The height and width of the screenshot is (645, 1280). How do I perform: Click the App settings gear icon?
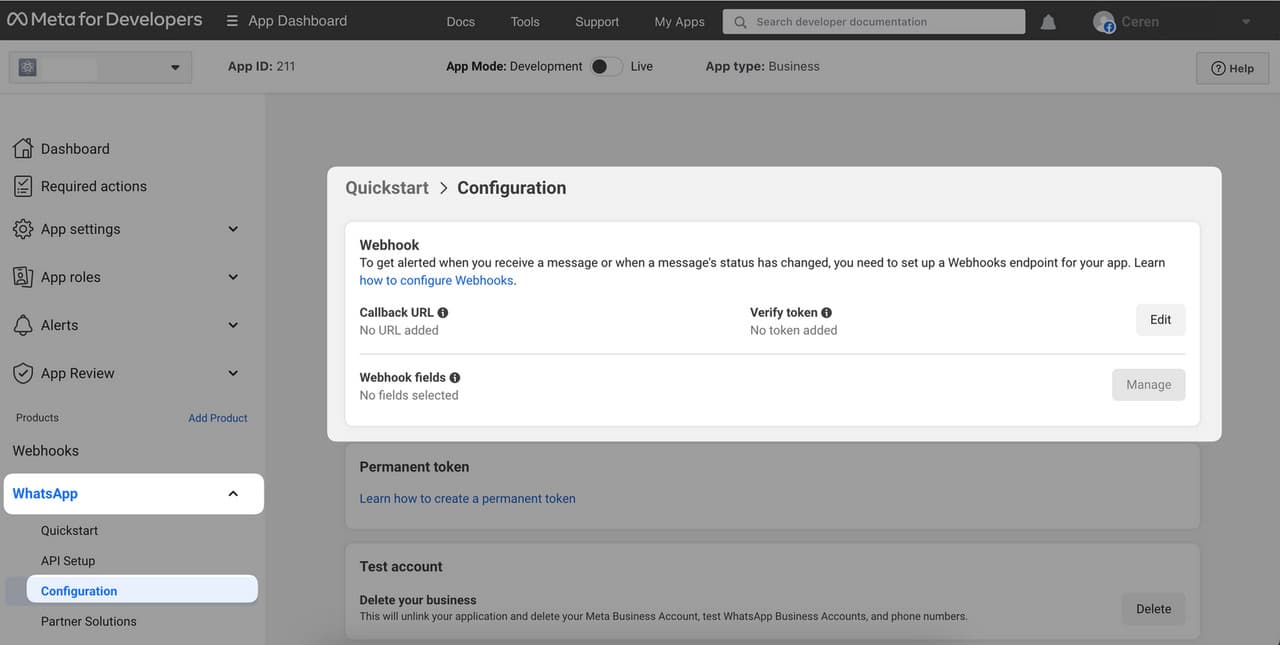point(22,229)
